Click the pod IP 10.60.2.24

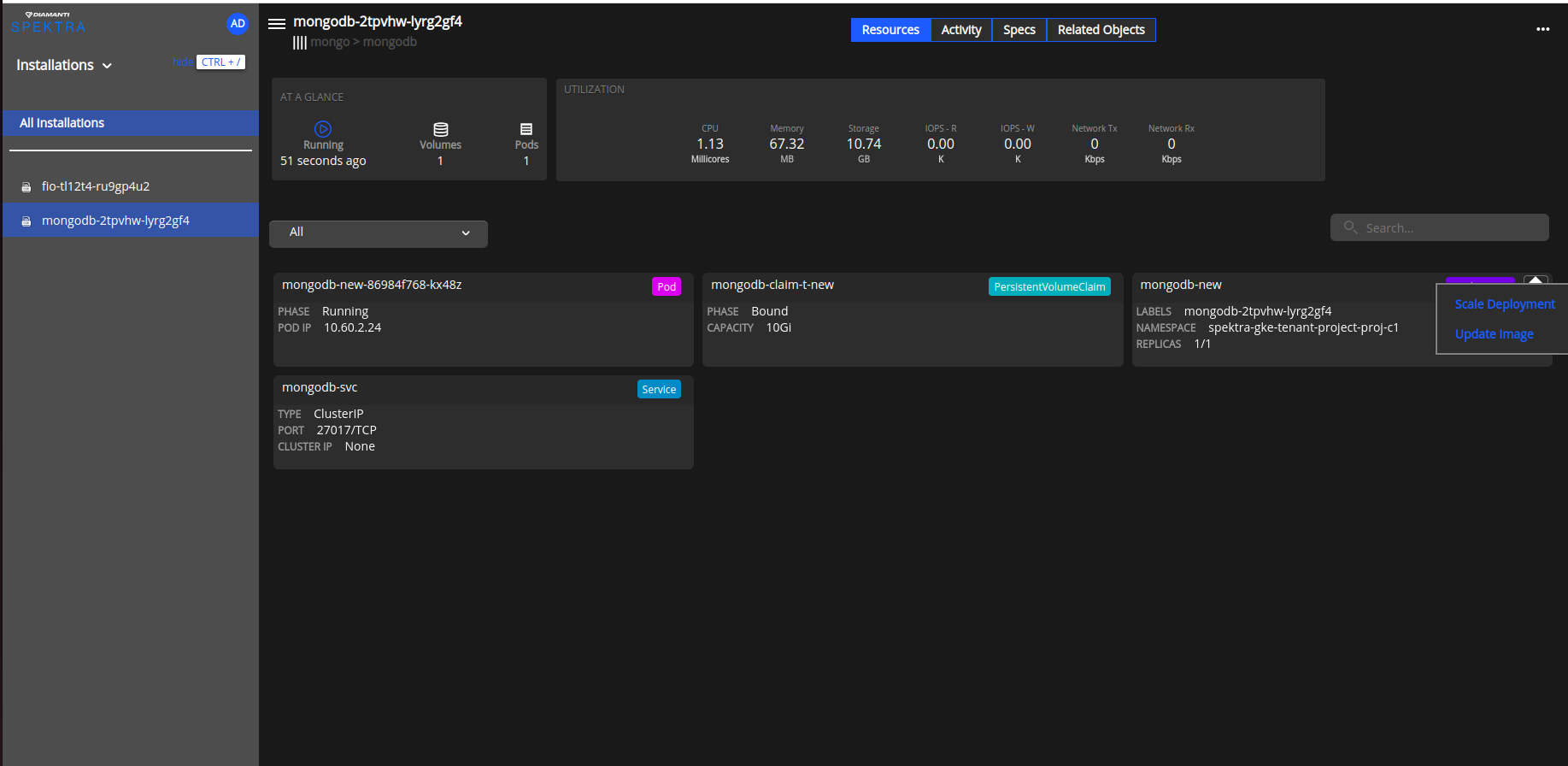[x=352, y=327]
